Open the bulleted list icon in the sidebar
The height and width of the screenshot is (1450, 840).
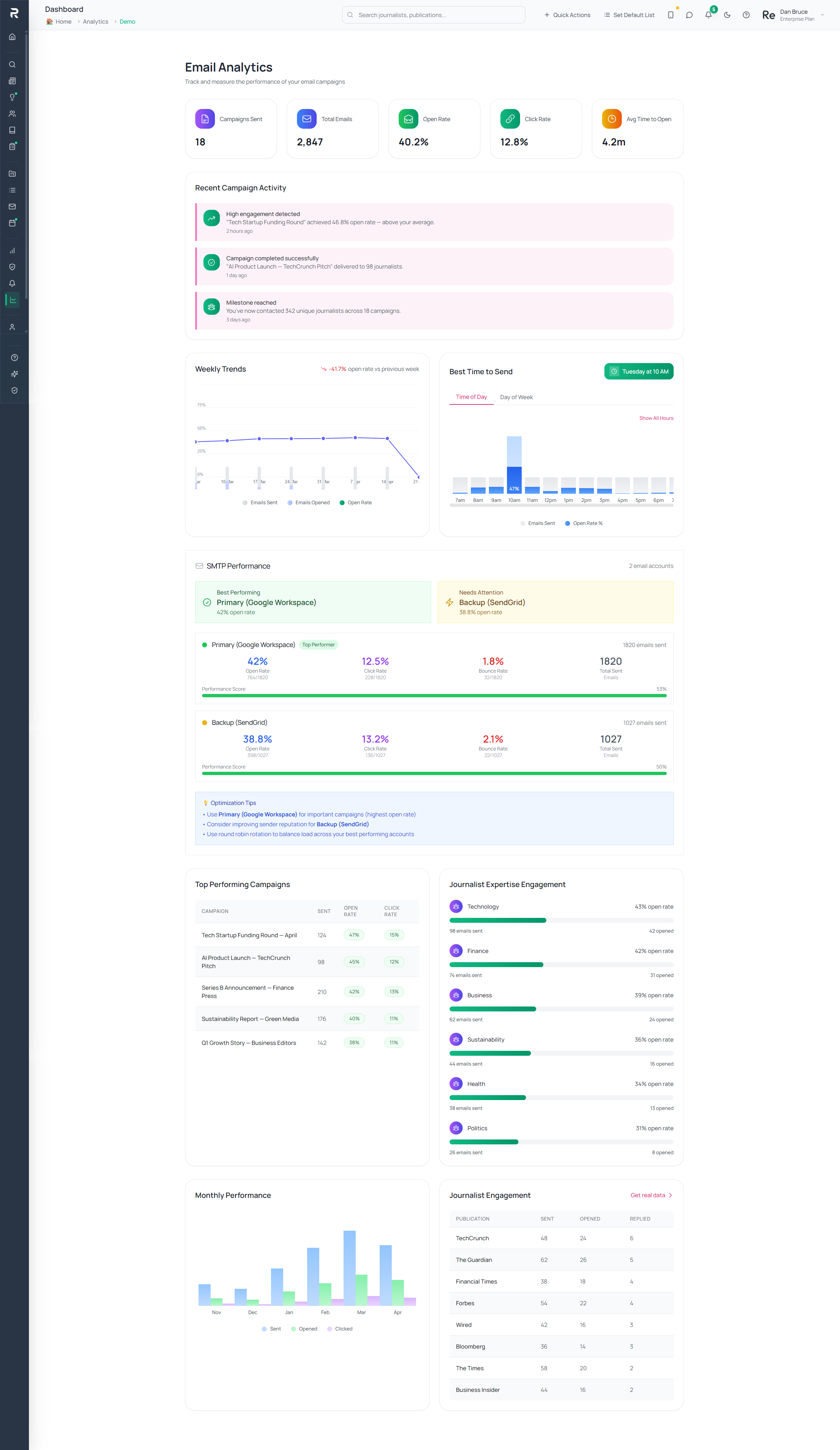coord(12,190)
